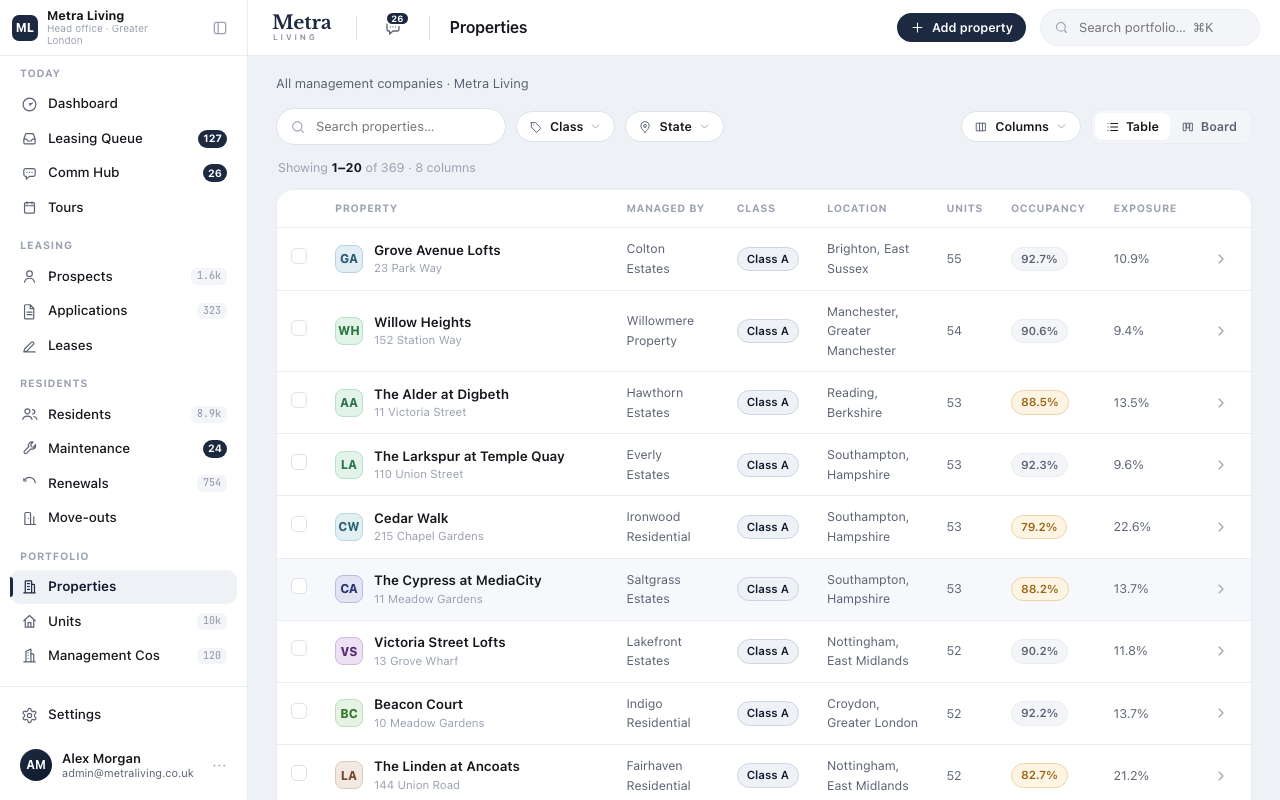Screen dimensions: 1280x800
Task: Open The Cypress at MediaCity property
Action: pos(458,581)
